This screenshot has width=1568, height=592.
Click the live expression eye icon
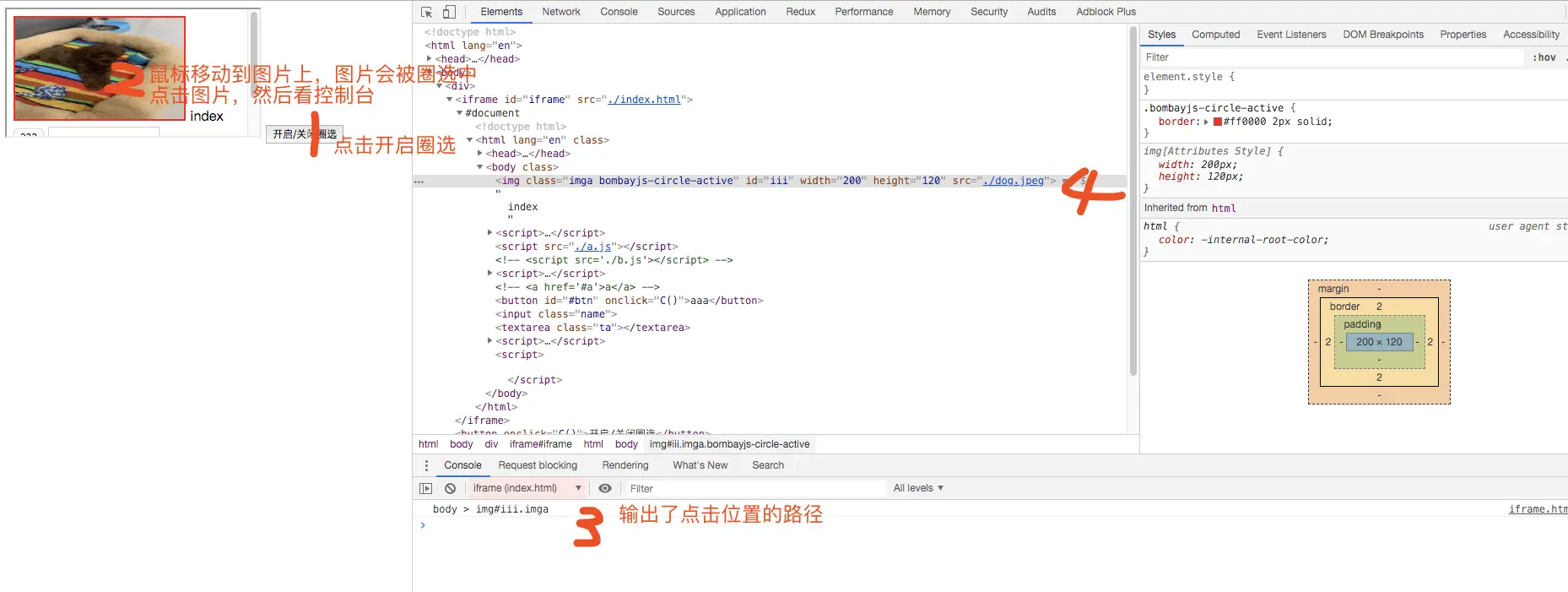click(605, 488)
